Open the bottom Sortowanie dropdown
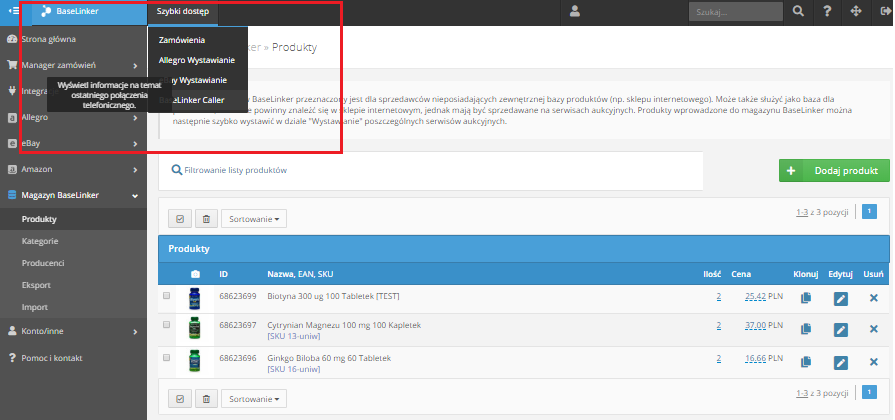This screenshot has width=895, height=420. click(254, 399)
